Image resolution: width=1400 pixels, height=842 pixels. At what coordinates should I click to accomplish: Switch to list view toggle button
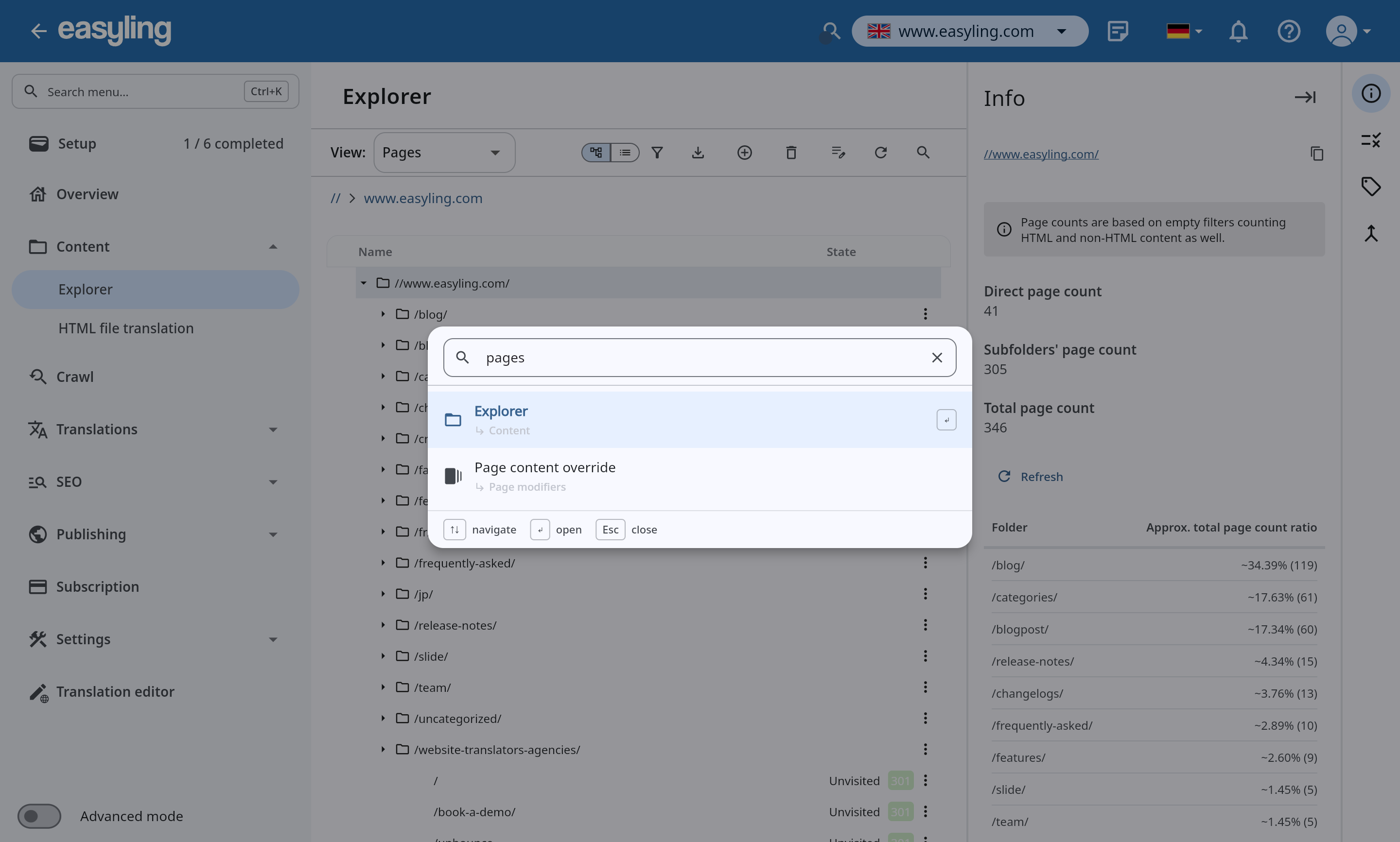point(625,153)
